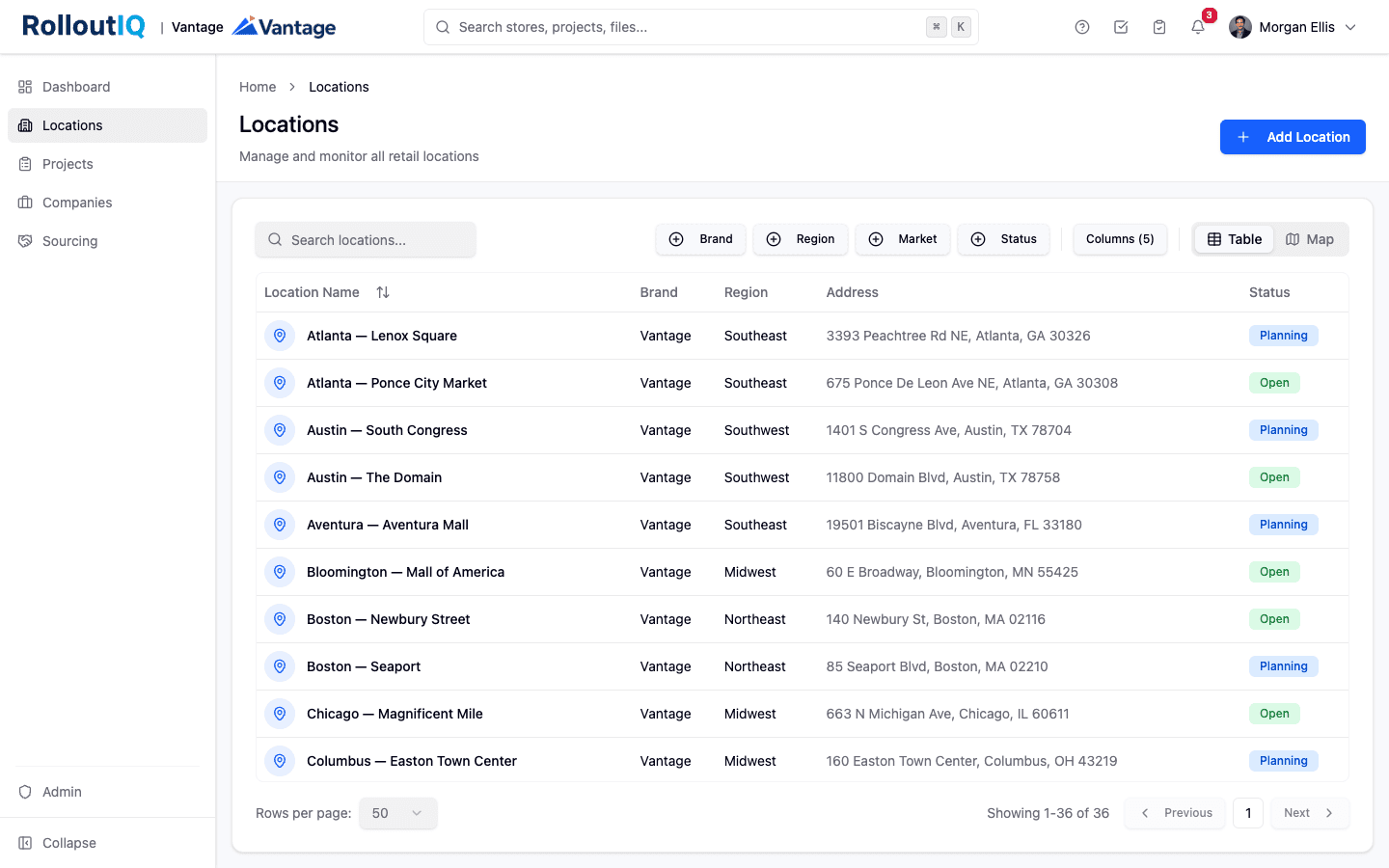Open the Status filter
The image size is (1389, 868).
coord(1004,239)
